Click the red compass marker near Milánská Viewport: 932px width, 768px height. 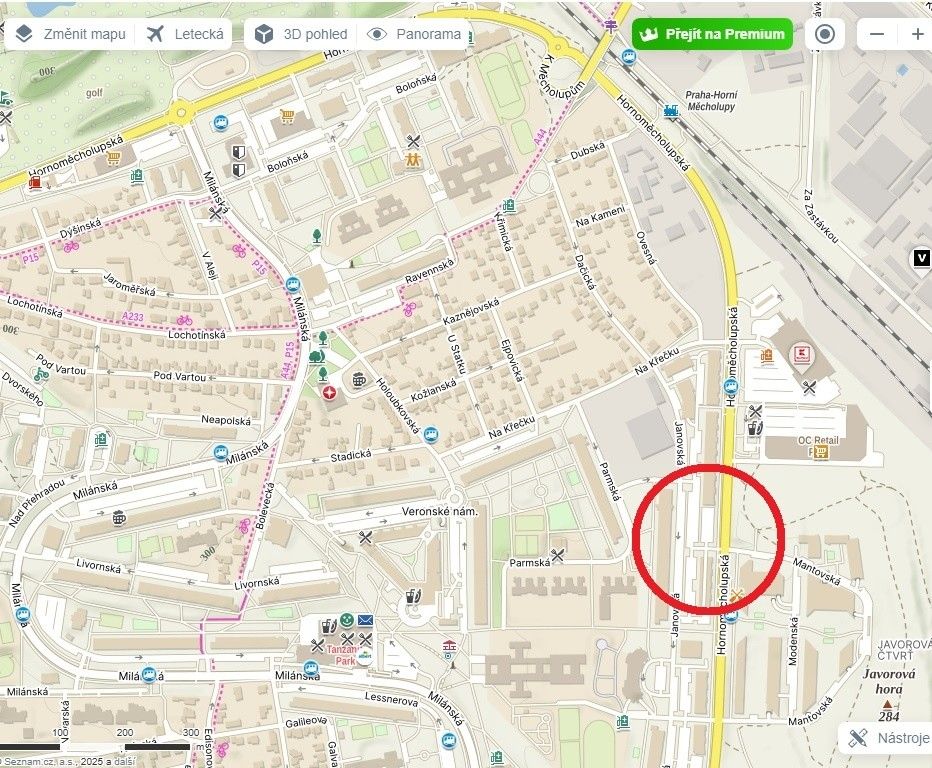click(x=329, y=393)
